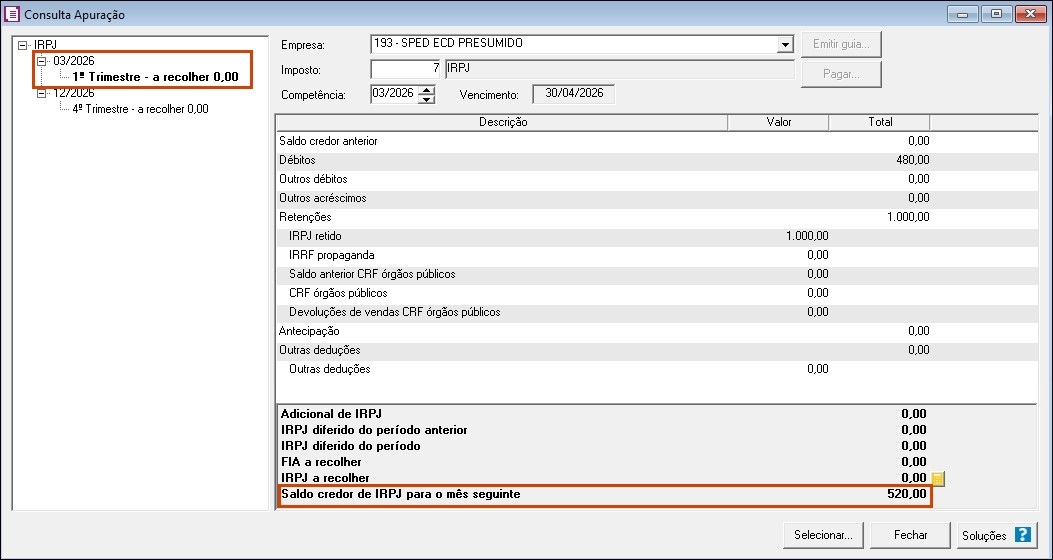Collapse the 12/2026 tree node
Screen dimensions: 1053x560
[42, 93]
